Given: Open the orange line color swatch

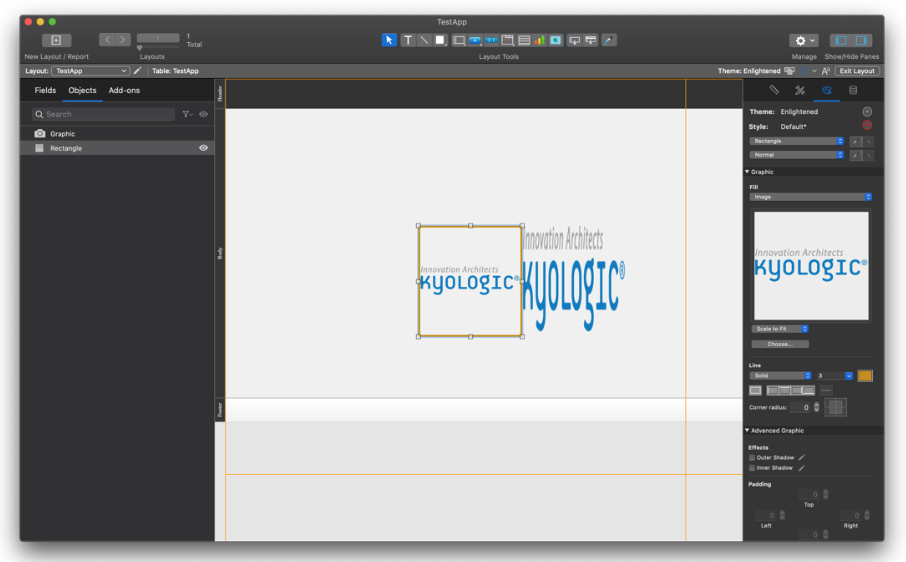Looking at the screenshot, I should click(x=865, y=375).
